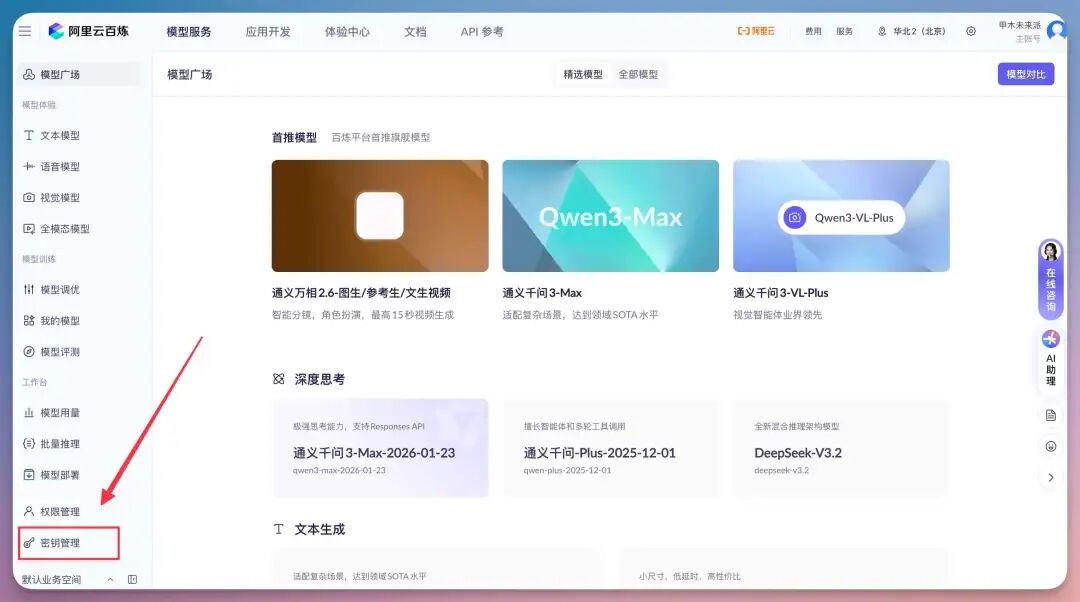
Task: Collapse the sidebar with the panel icon
Action: tap(132, 580)
